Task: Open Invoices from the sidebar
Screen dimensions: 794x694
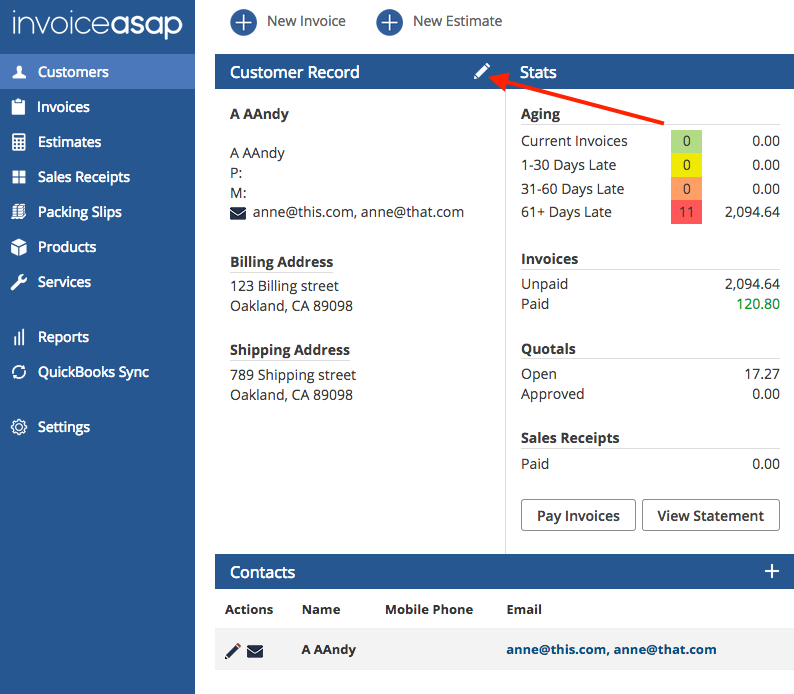Action: pos(63,107)
